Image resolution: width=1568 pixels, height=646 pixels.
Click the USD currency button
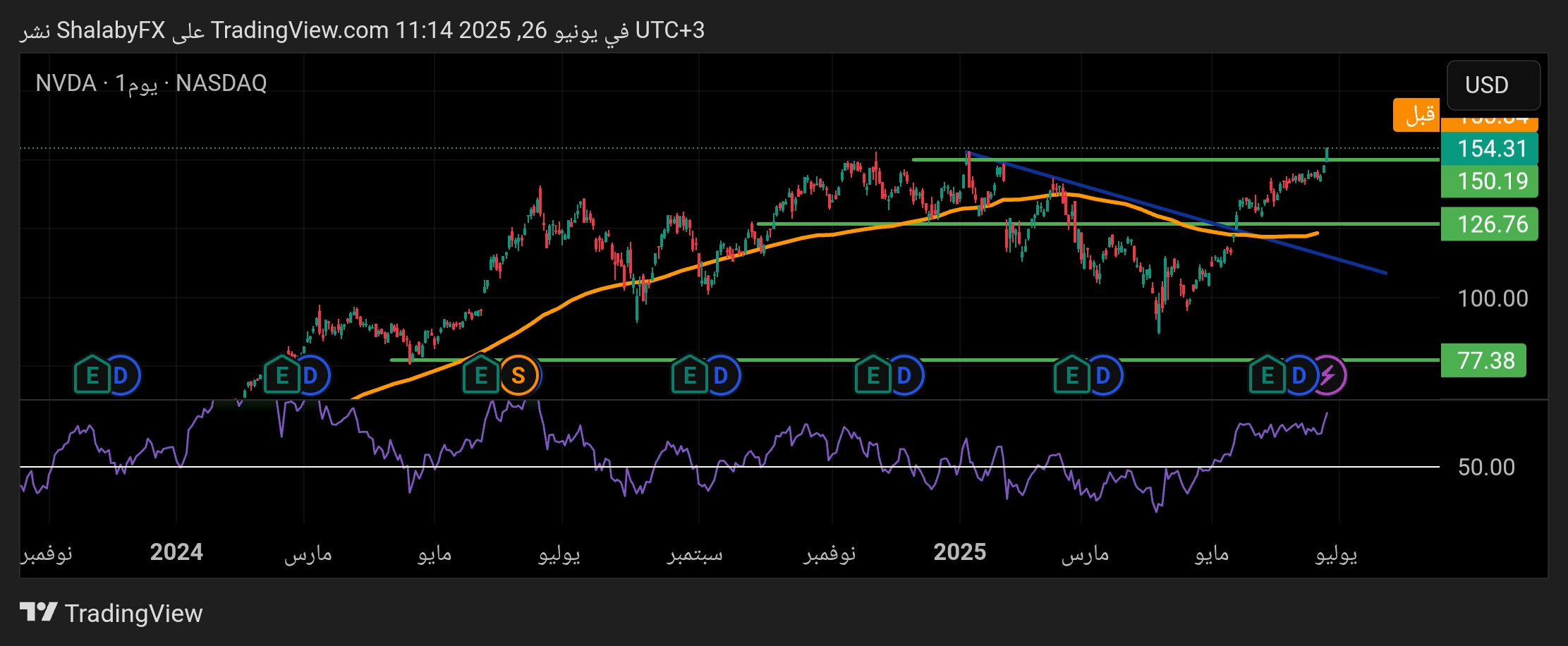[1493, 85]
